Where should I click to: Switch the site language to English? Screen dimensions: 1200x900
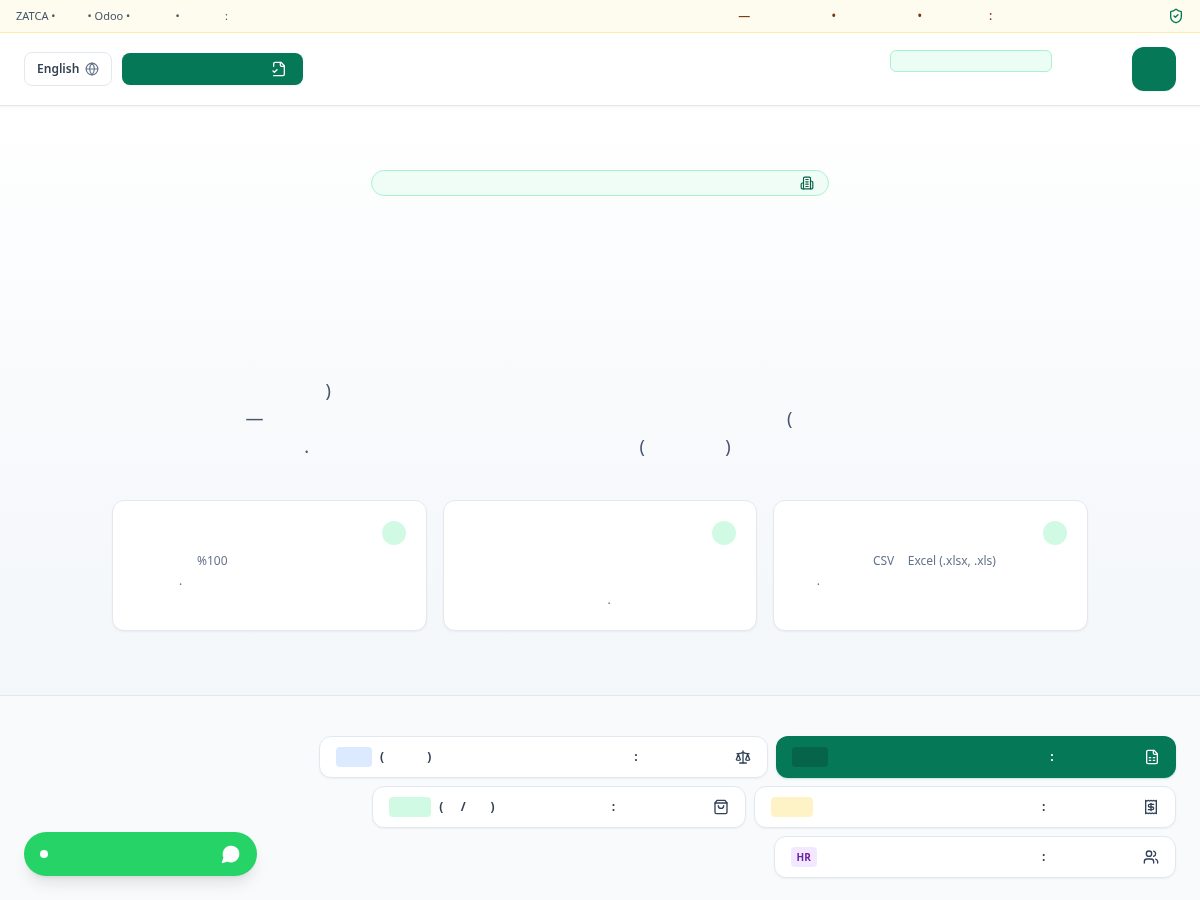point(68,69)
